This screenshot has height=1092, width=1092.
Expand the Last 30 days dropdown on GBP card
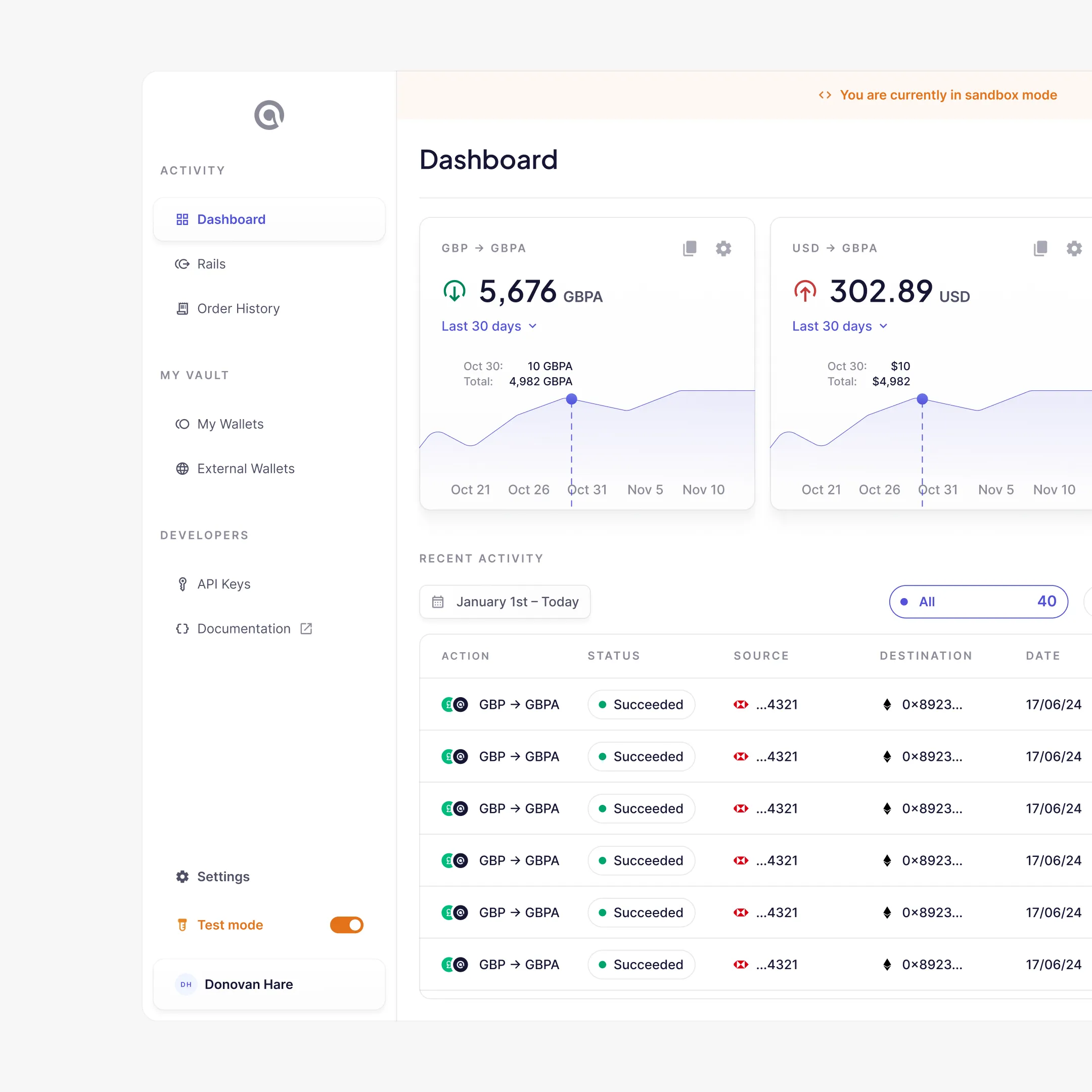tap(489, 326)
